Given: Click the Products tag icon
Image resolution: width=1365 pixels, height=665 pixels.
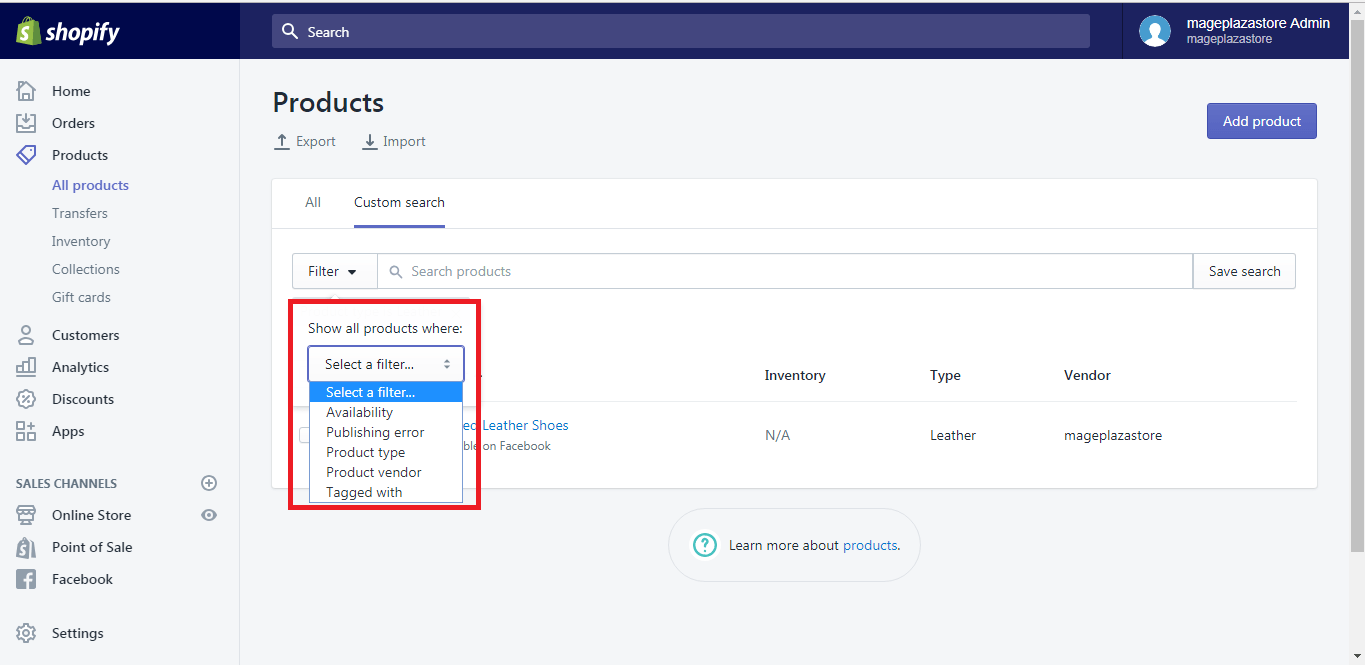Looking at the screenshot, I should (28, 154).
